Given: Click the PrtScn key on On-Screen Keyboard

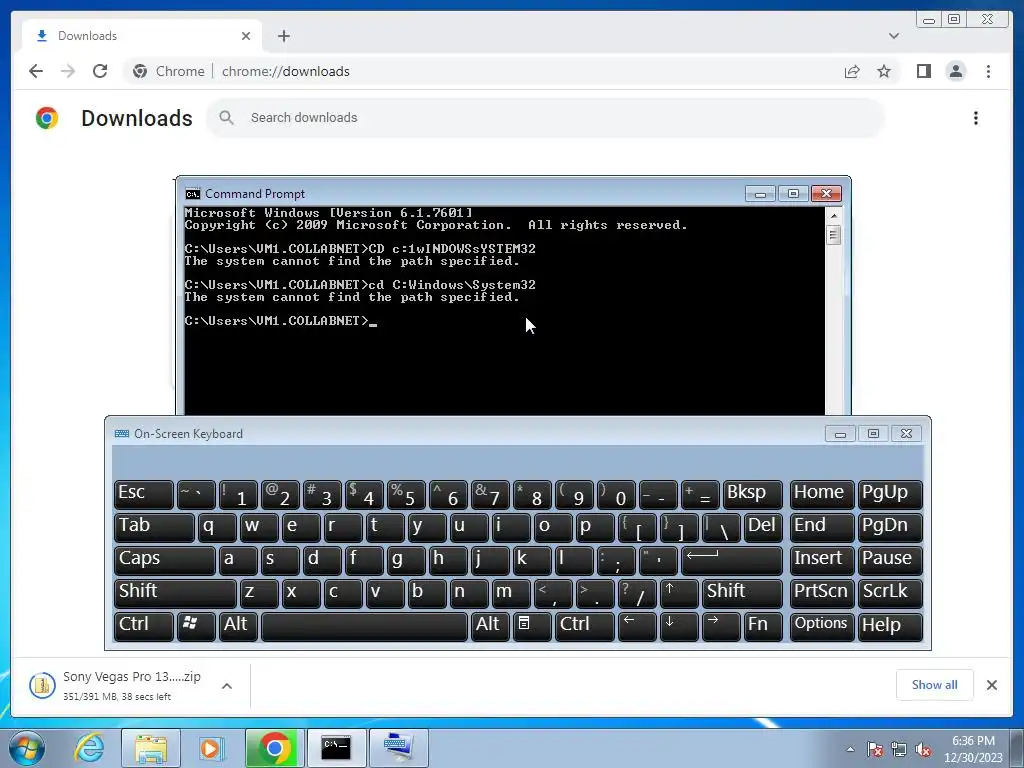Looking at the screenshot, I should click(x=822, y=593).
